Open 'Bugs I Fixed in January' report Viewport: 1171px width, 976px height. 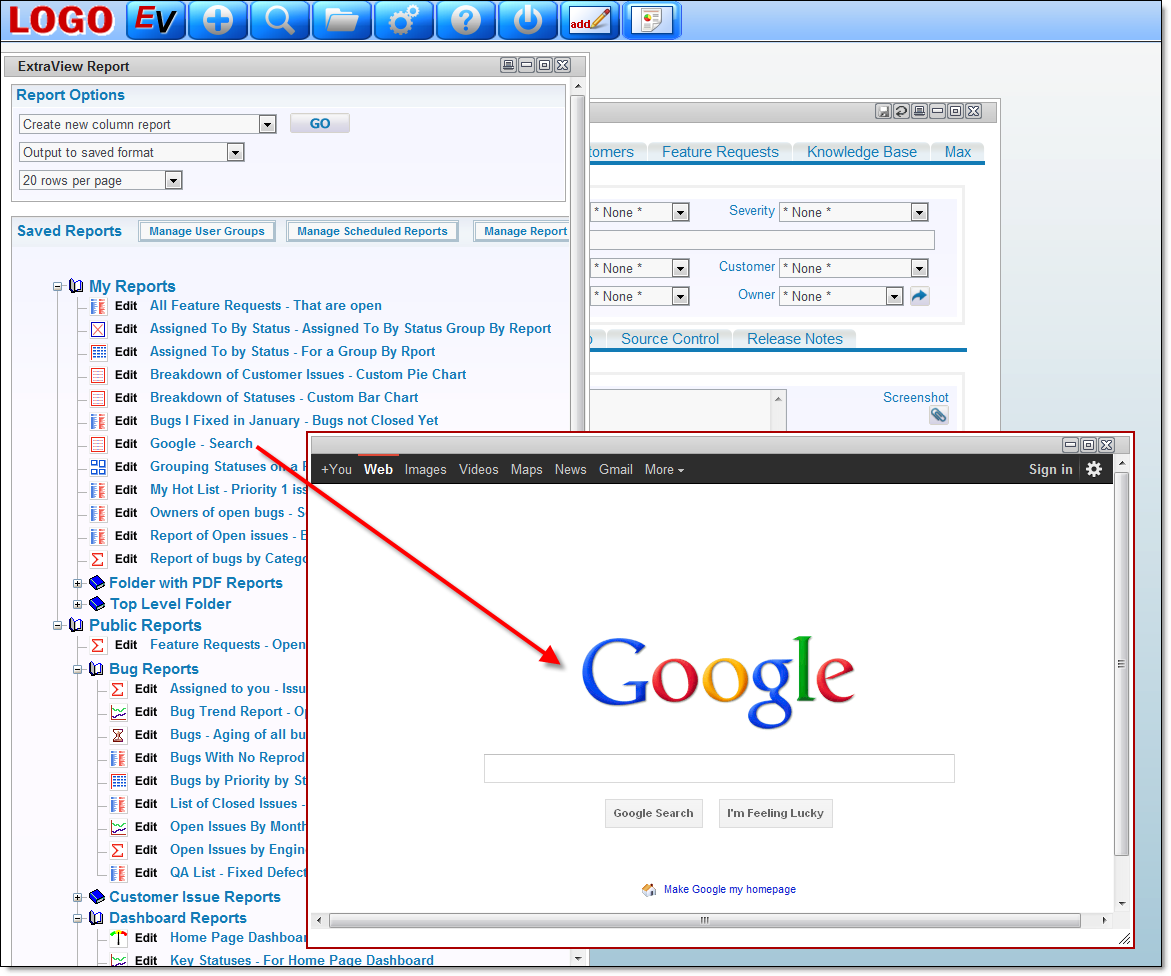[294, 420]
